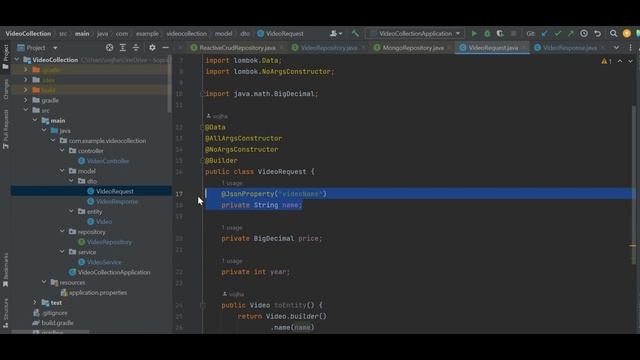Click '1 usage' hint above price field
This screenshot has width=640, height=360.
pos(232,228)
